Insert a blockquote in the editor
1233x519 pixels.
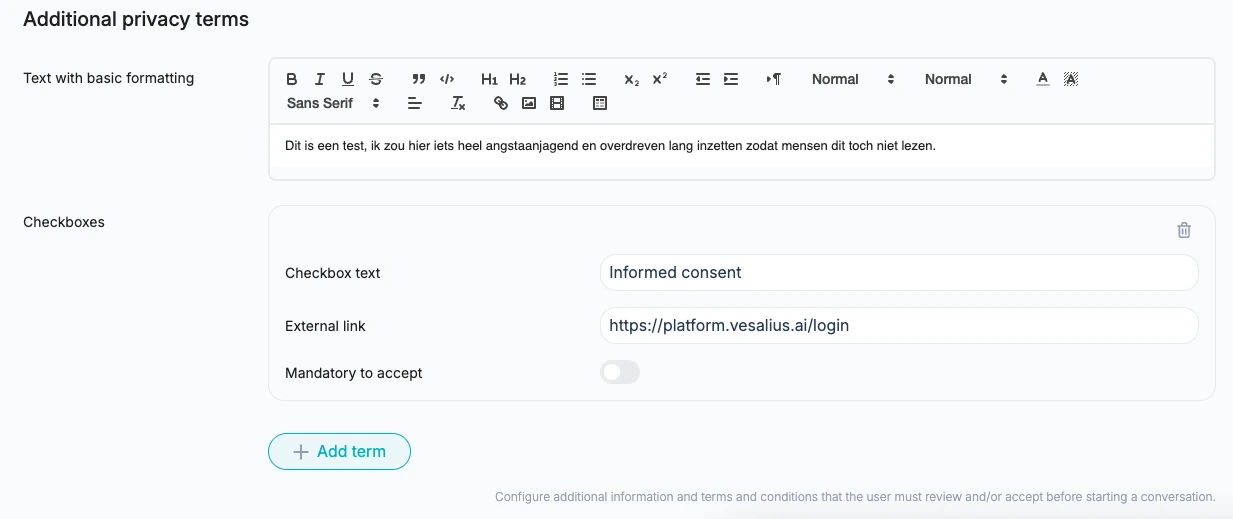point(419,79)
